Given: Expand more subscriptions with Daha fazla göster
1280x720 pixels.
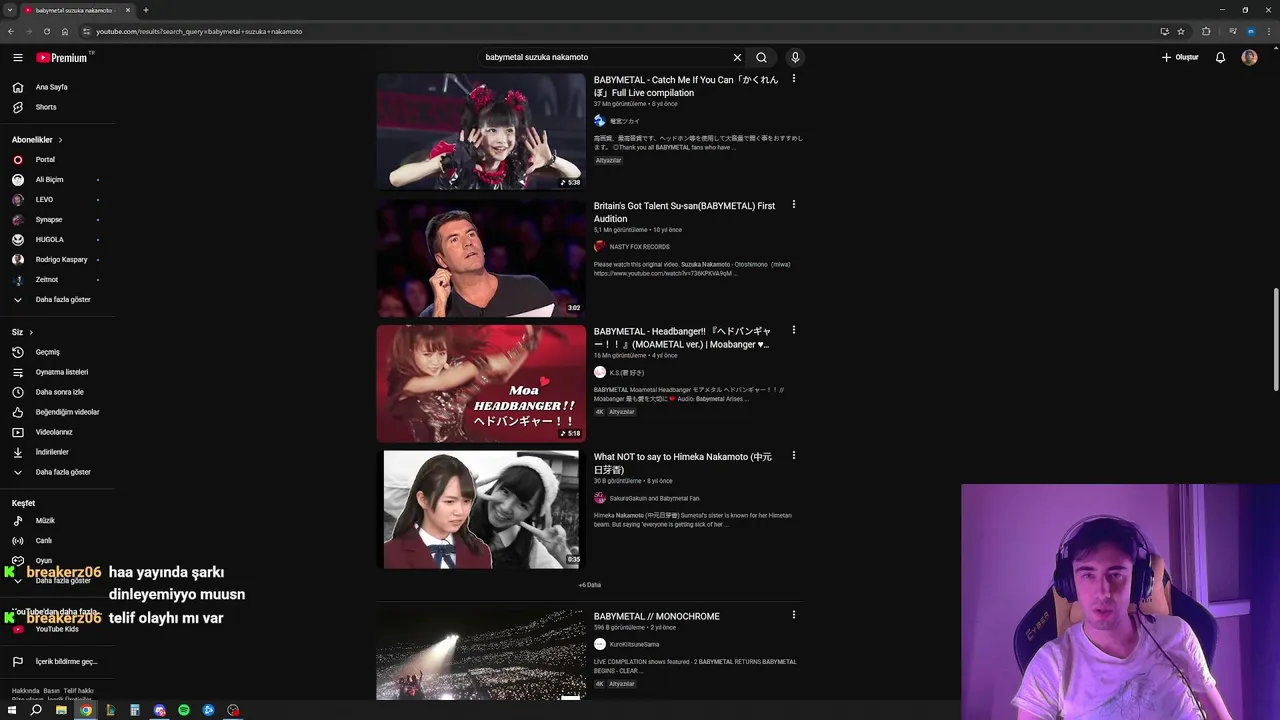Looking at the screenshot, I should (57, 300).
